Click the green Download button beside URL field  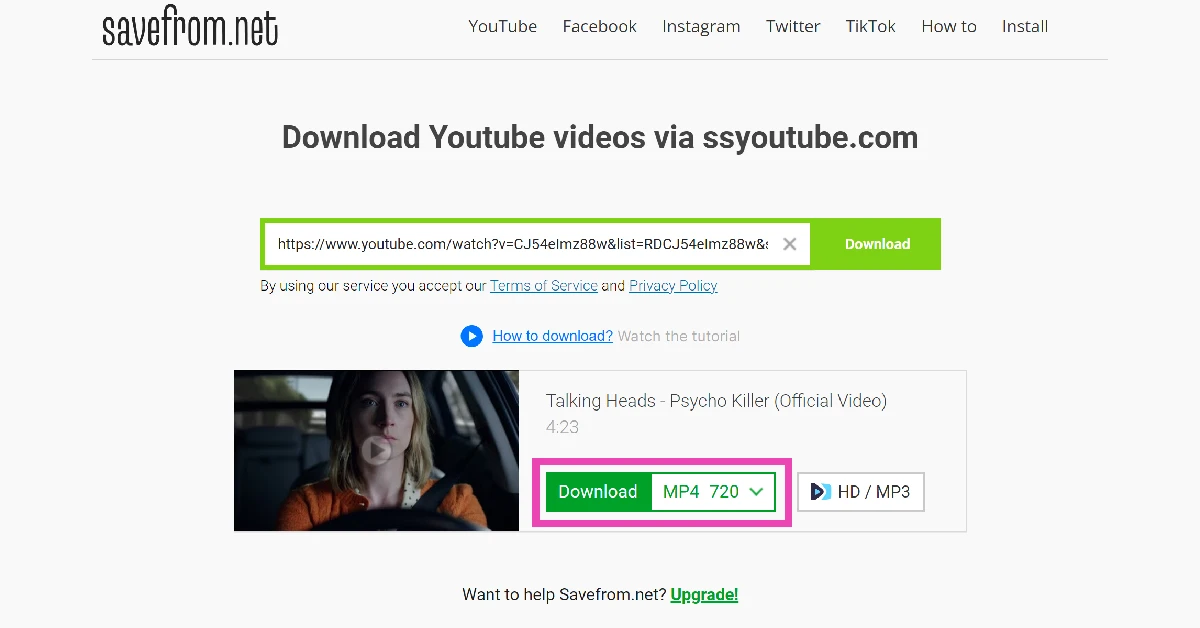(x=877, y=244)
